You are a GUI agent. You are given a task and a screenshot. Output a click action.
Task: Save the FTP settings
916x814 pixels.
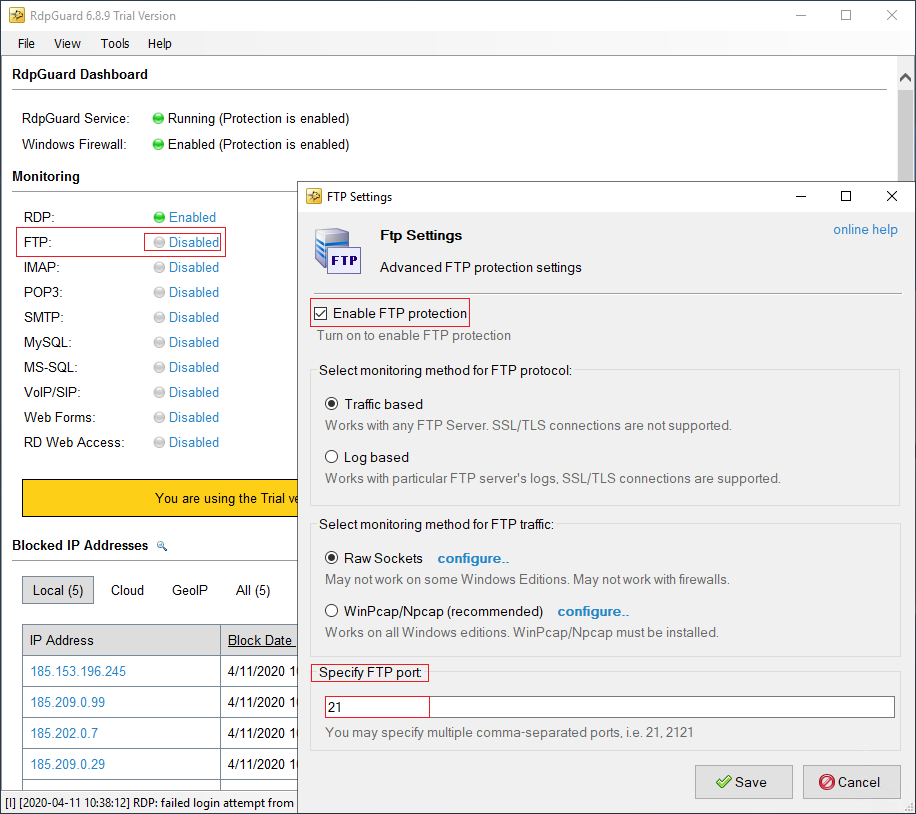click(x=744, y=782)
